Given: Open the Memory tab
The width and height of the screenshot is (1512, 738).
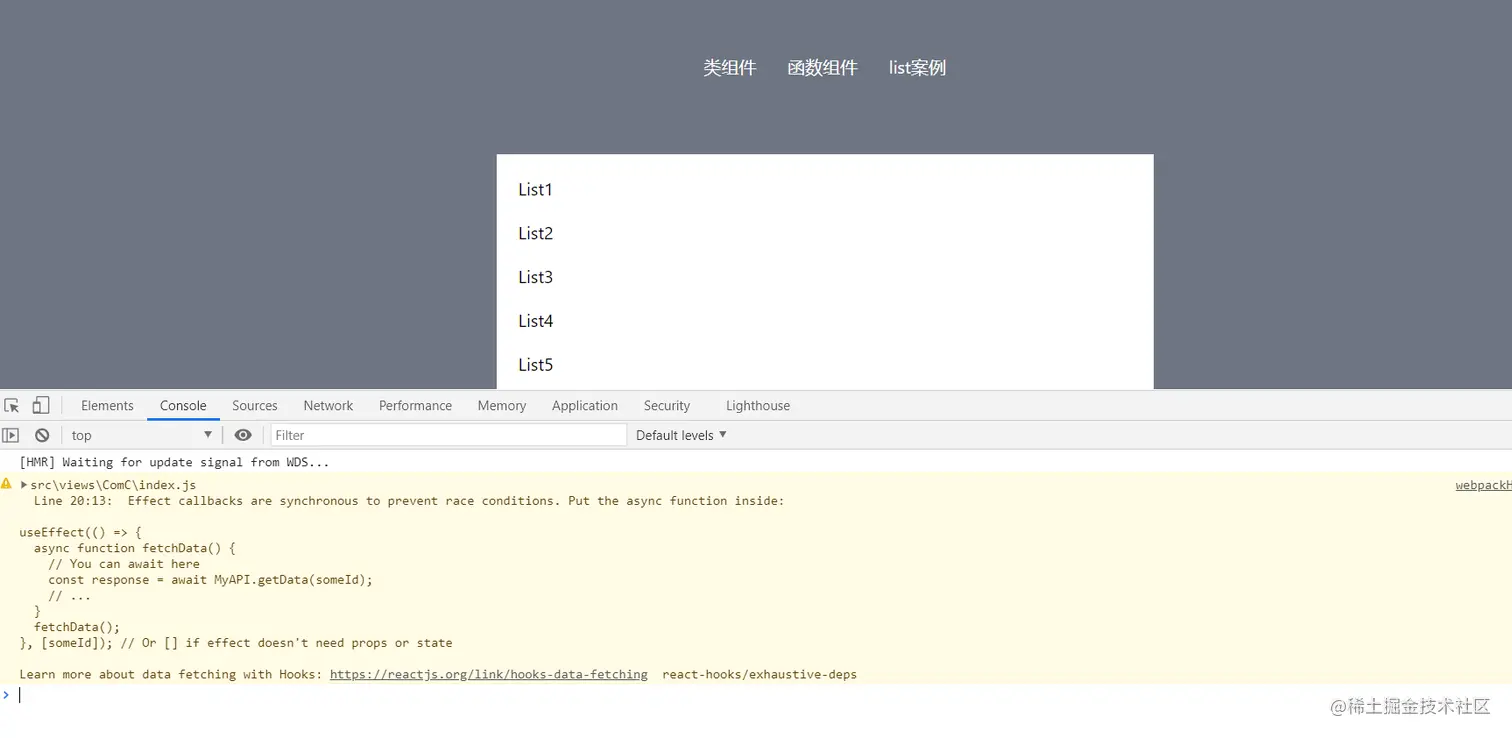Looking at the screenshot, I should [502, 405].
